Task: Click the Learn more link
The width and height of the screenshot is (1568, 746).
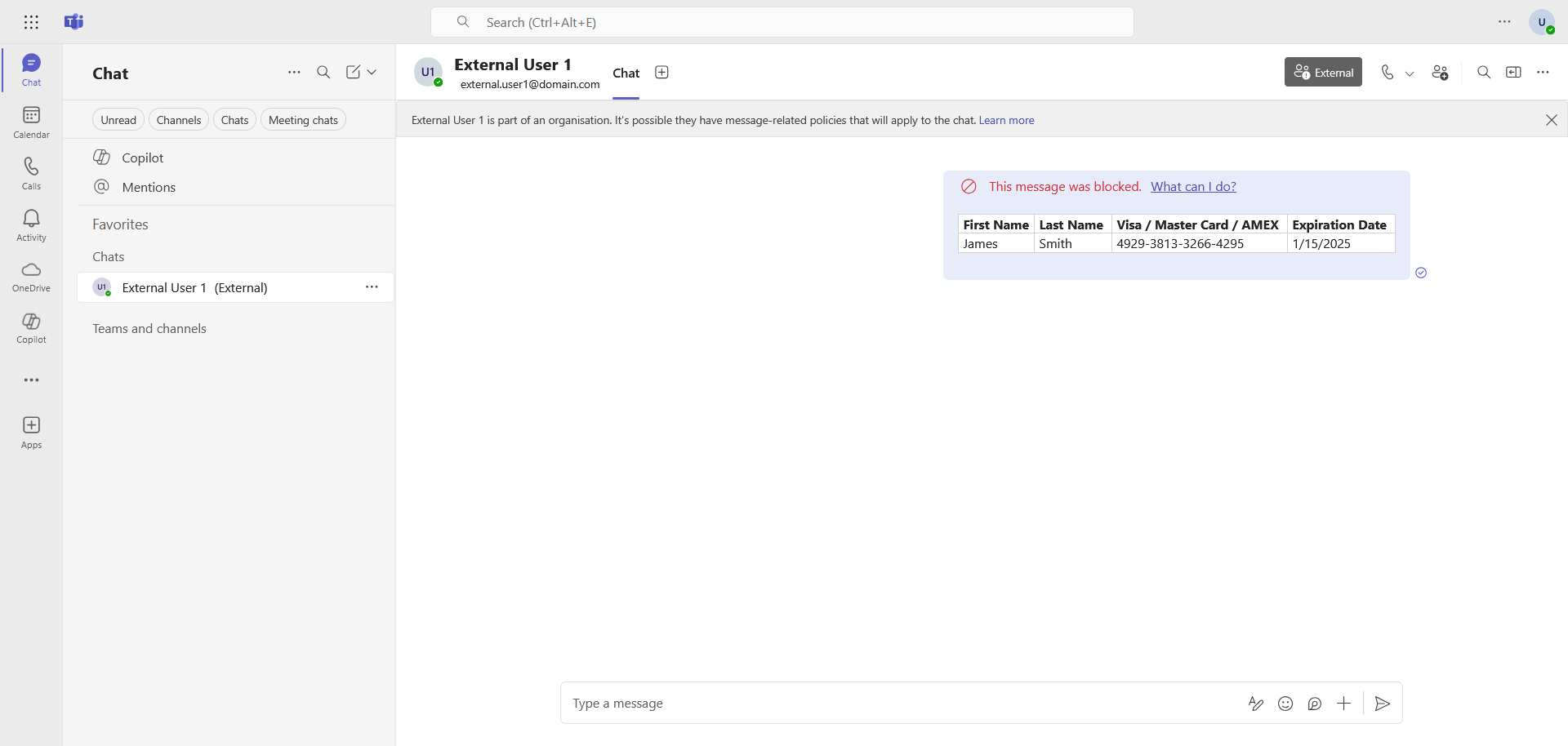Action: pyautogui.click(x=1006, y=120)
